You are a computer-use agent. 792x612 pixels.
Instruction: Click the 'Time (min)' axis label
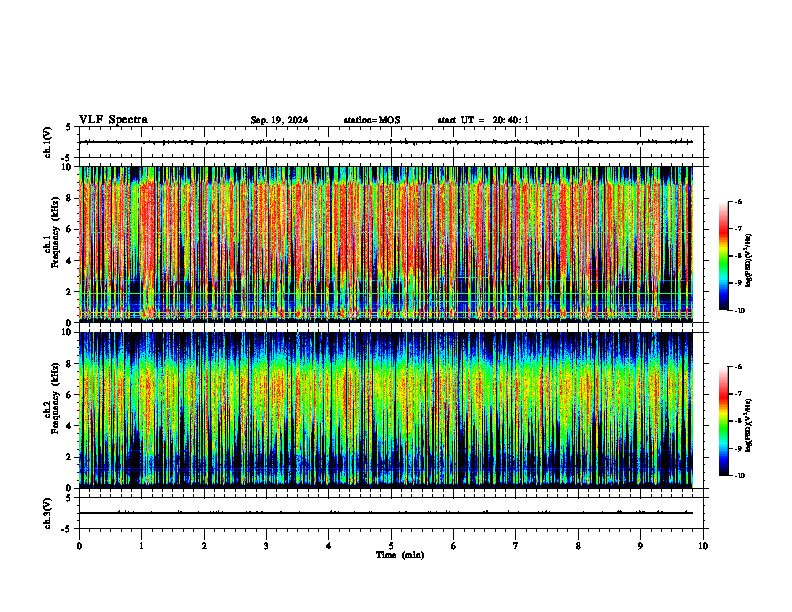(400, 555)
